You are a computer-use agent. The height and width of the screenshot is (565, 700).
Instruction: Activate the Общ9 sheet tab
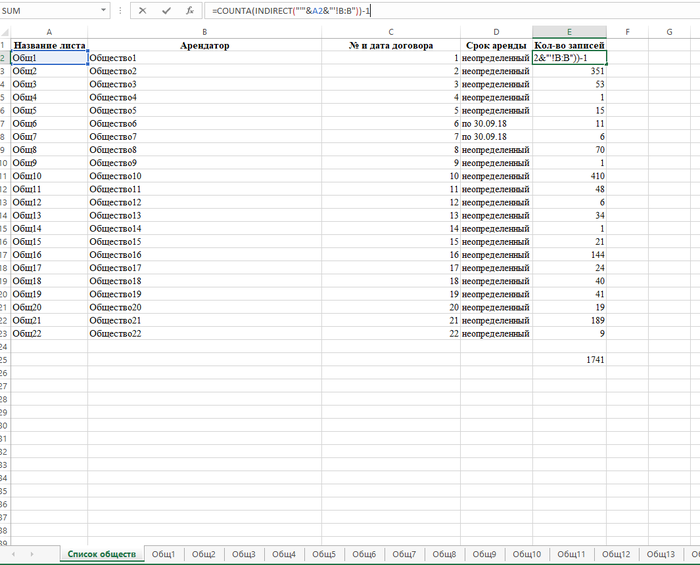click(484, 554)
